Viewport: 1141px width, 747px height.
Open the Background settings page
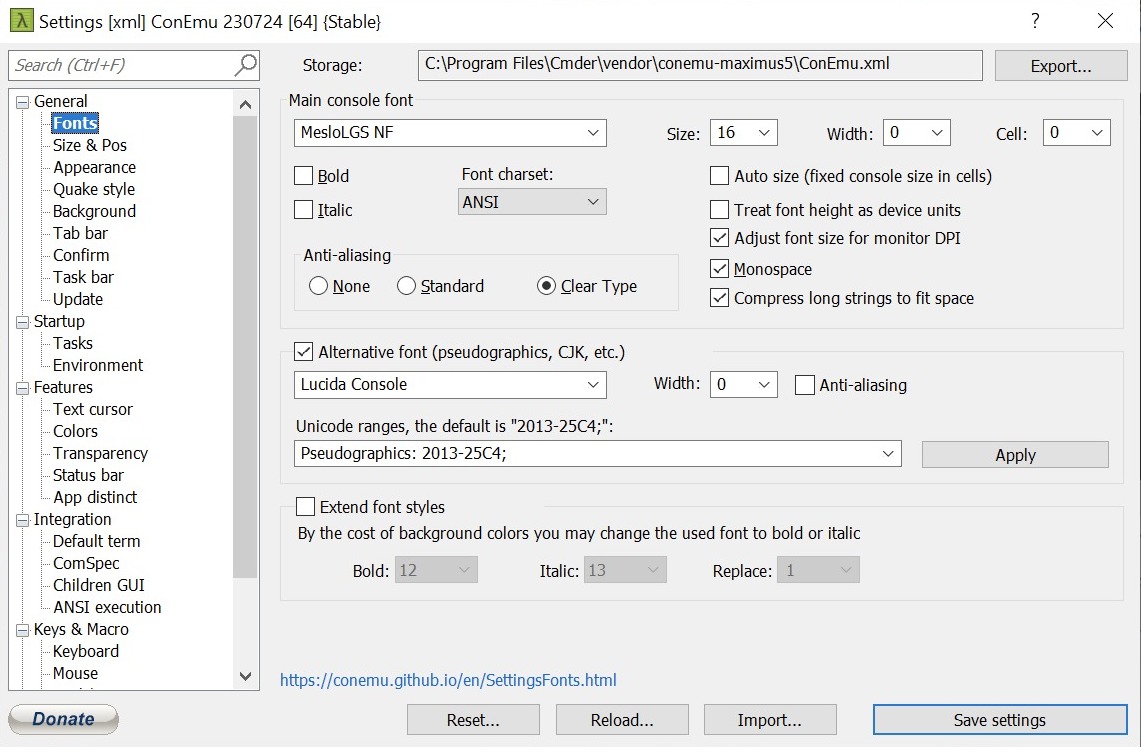pyautogui.click(x=95, y=212)
